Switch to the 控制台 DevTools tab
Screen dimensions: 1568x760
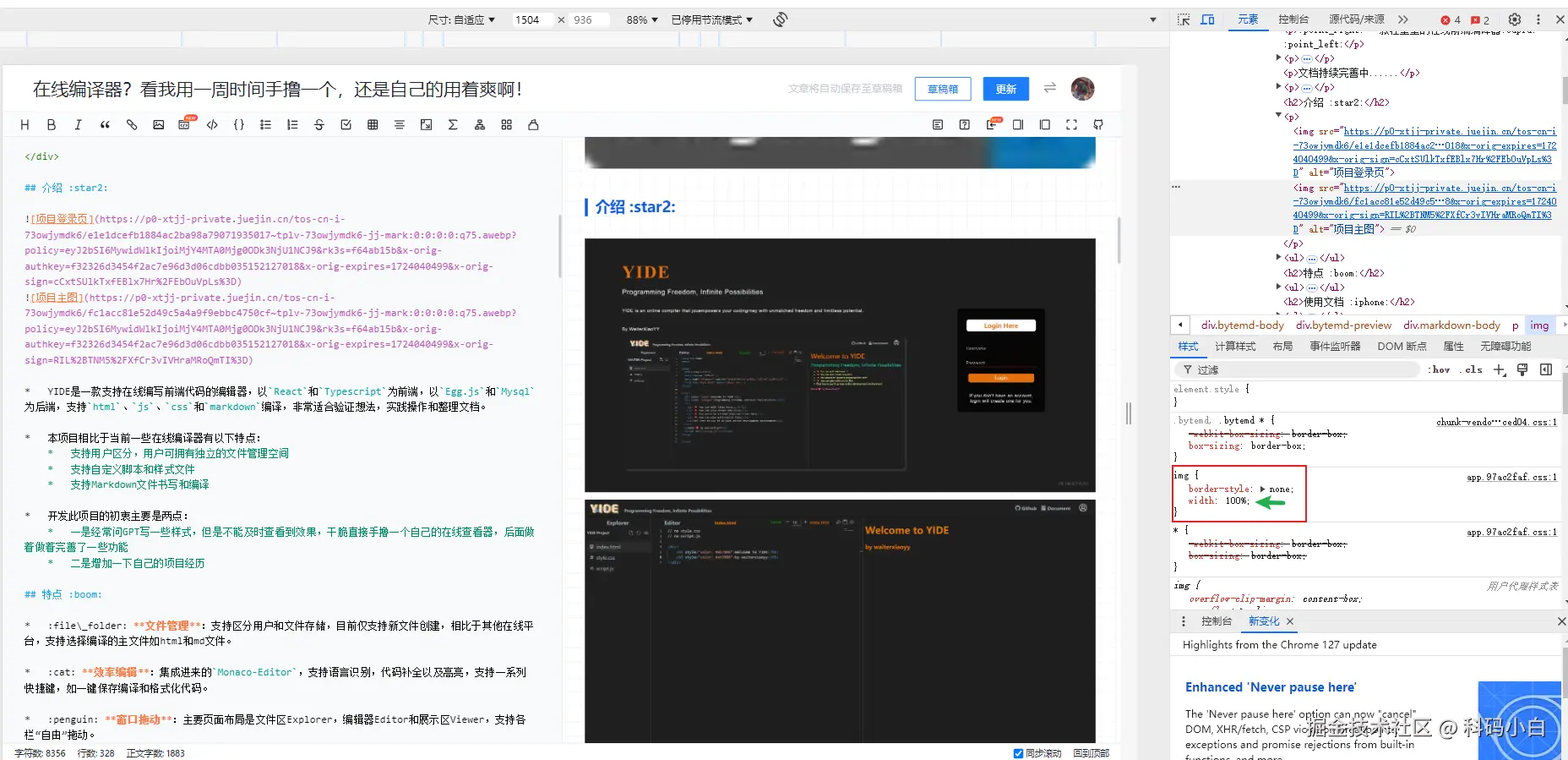[1293, 19]
